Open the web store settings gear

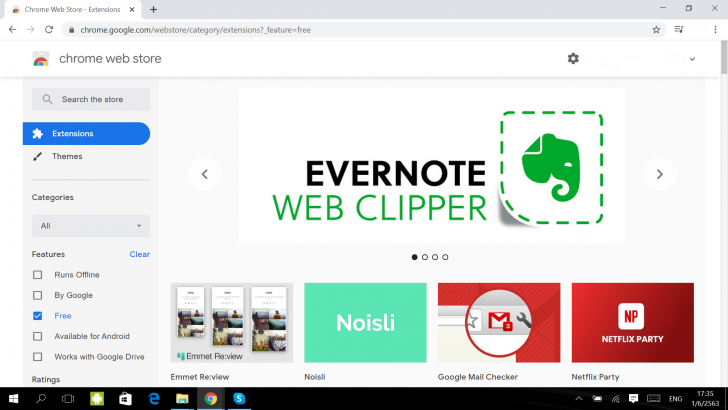573,59
